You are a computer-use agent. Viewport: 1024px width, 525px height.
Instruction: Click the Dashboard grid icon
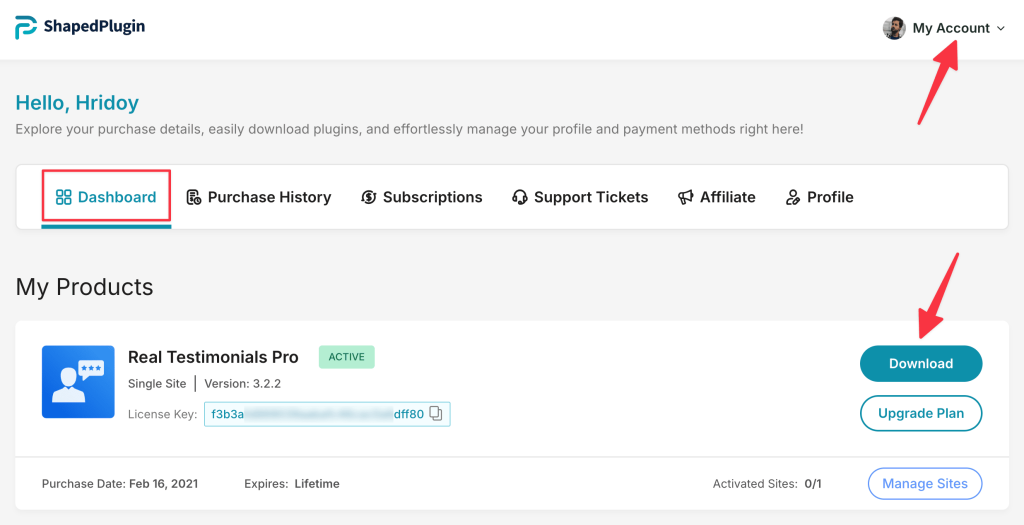[63, 197]
